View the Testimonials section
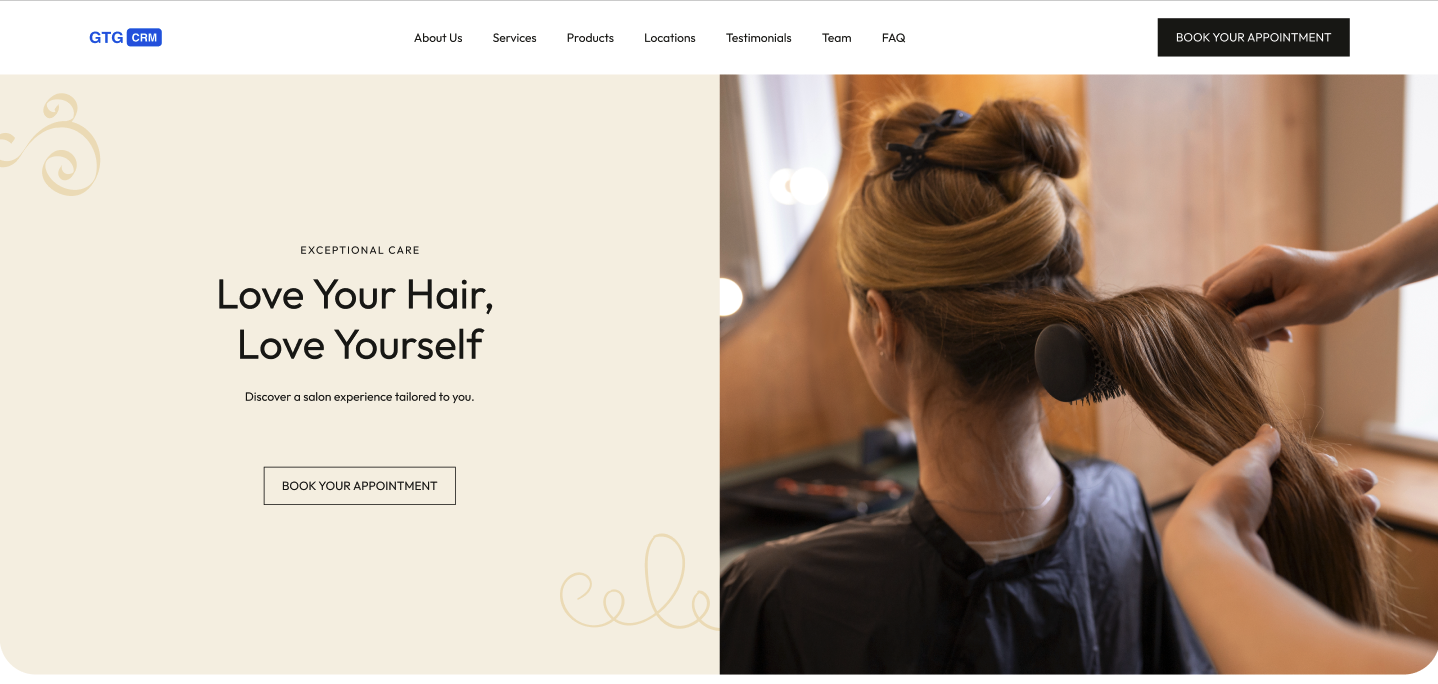 pyautogui.click(x=758, y=38)
